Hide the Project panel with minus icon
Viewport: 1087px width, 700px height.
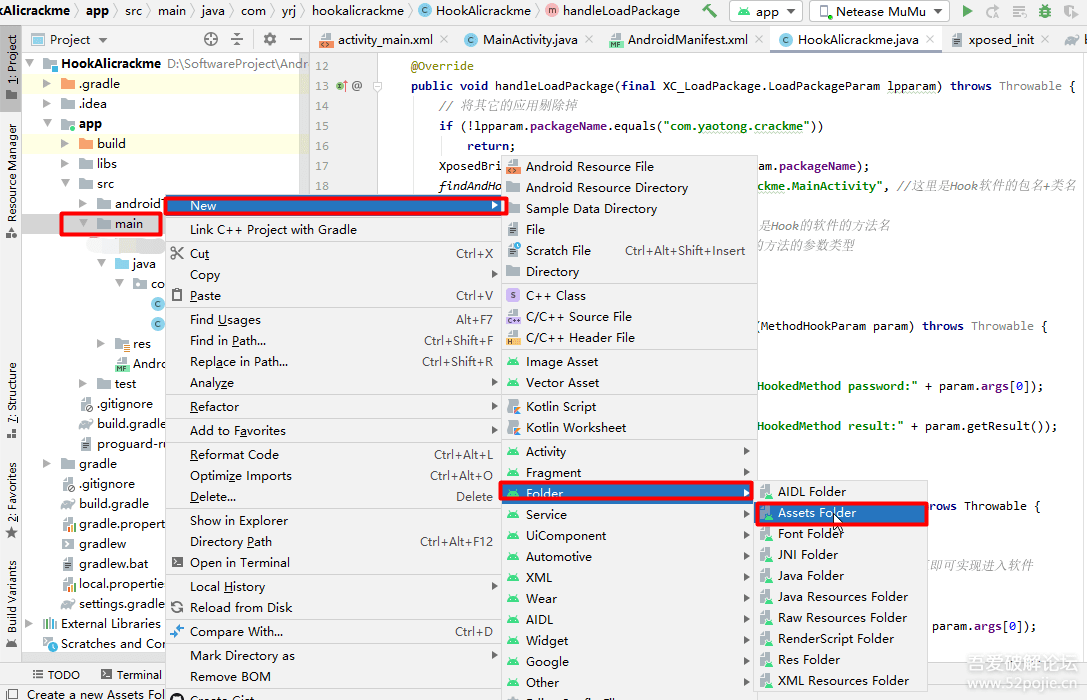coord(295,40)
